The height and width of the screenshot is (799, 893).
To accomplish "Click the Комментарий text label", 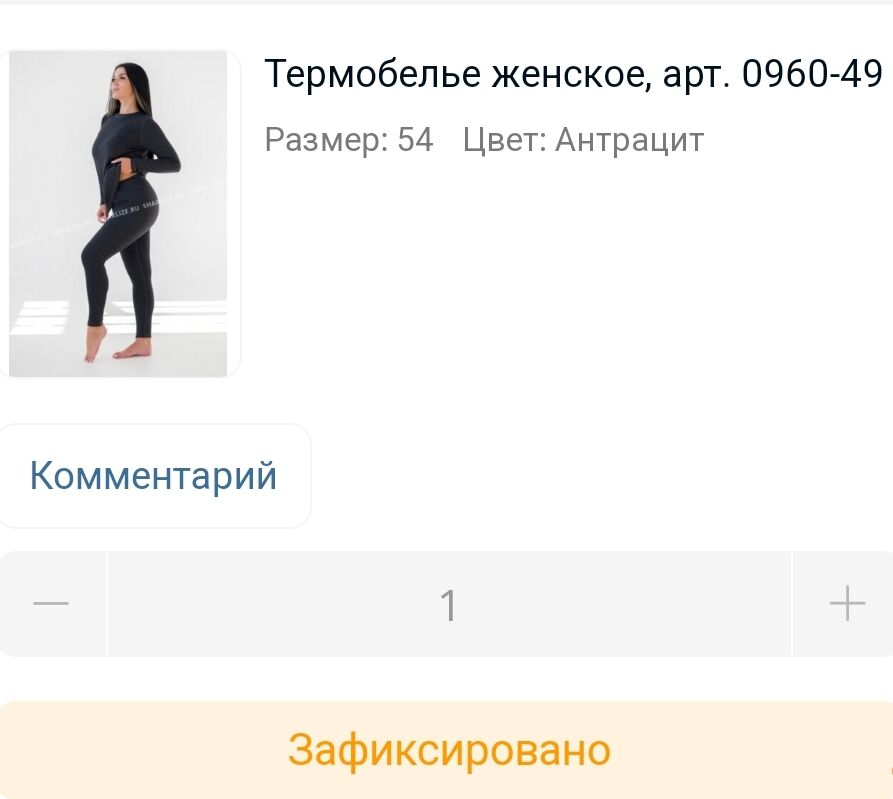I will point(153,476).
